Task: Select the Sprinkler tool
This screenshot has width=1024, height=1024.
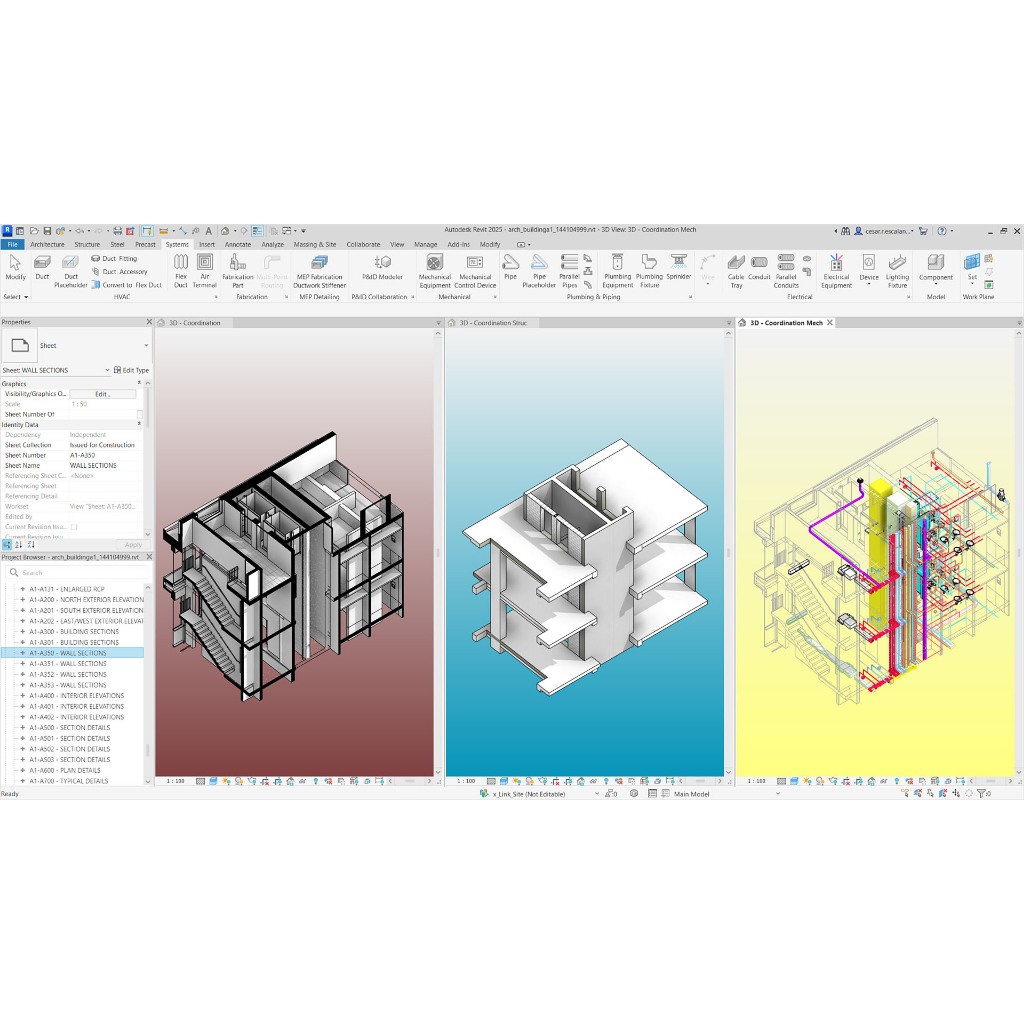Action: tap(679, 267)
